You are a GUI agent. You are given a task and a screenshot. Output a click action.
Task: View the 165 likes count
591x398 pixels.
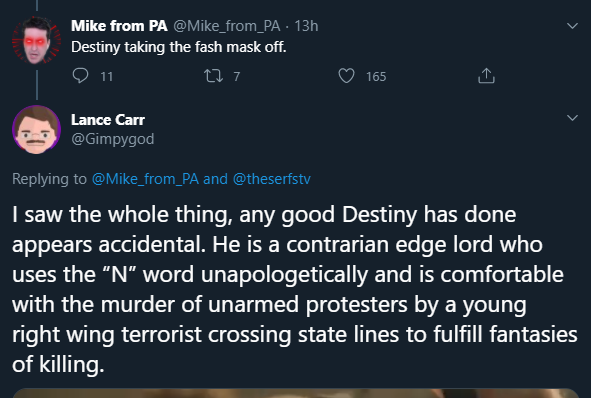click(x=376, y=77)
